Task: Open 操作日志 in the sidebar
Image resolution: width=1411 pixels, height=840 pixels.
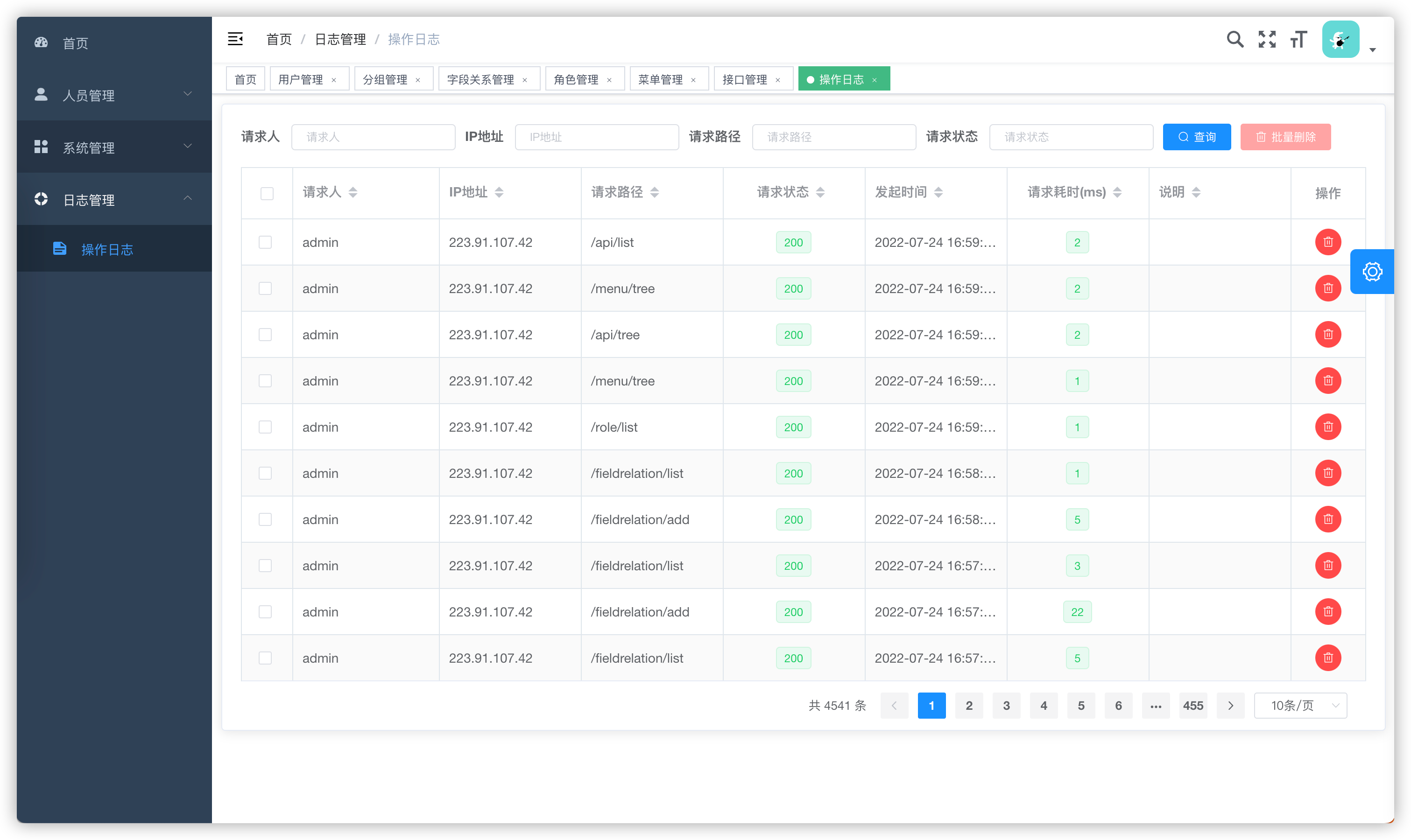Action: point(107,249)
